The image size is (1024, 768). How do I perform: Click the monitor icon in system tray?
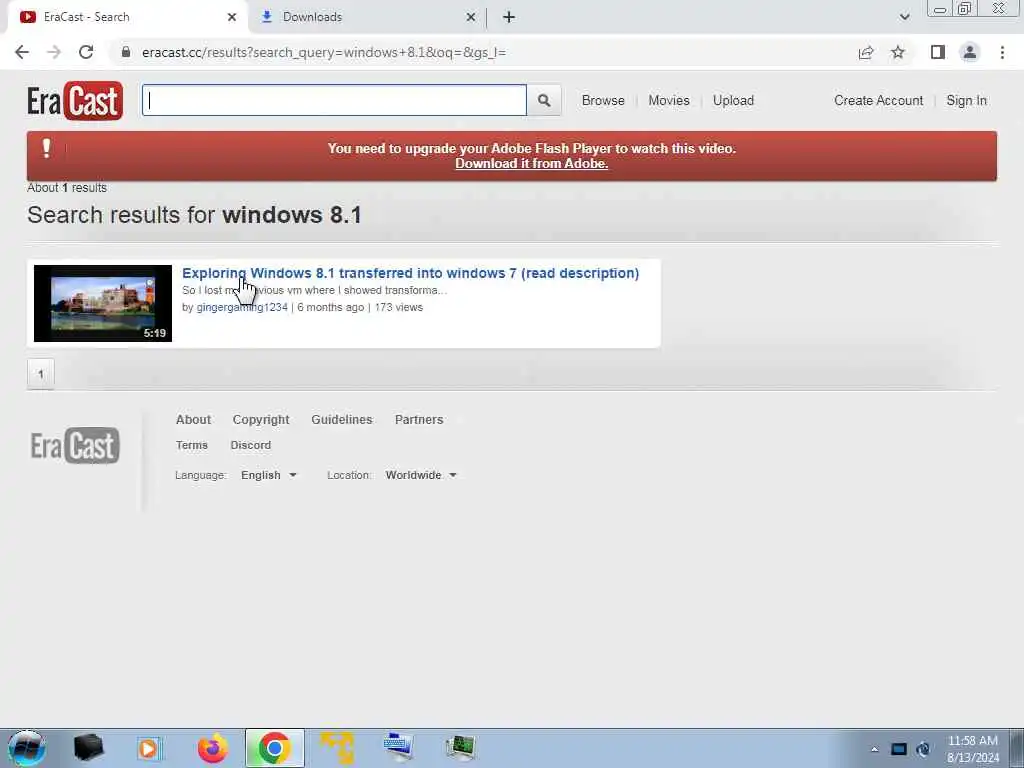(899, 750)
